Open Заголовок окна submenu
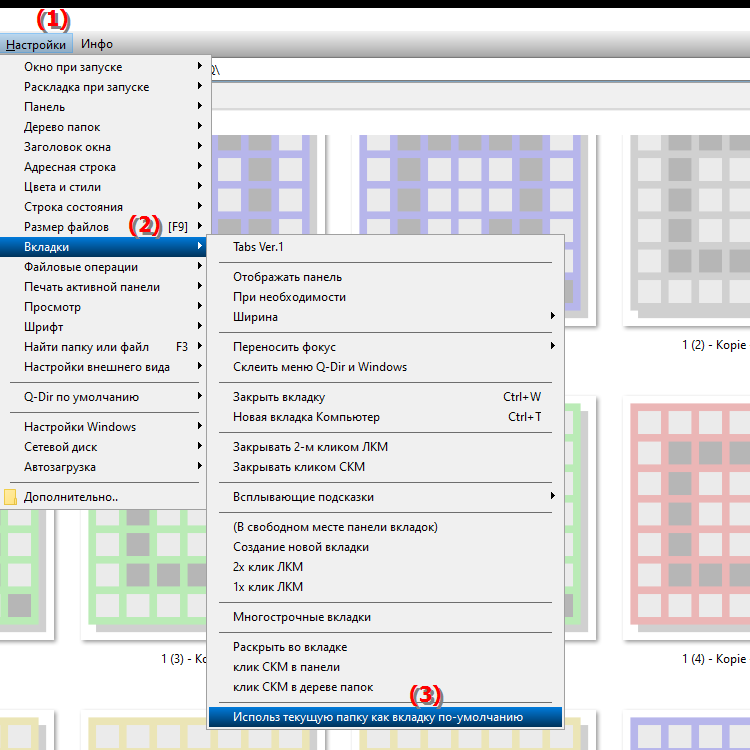 (103, 147)
